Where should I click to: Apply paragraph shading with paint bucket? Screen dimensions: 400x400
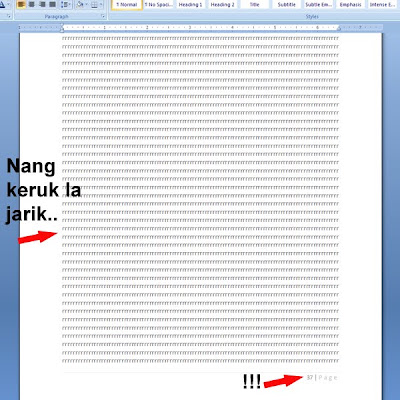79,4
